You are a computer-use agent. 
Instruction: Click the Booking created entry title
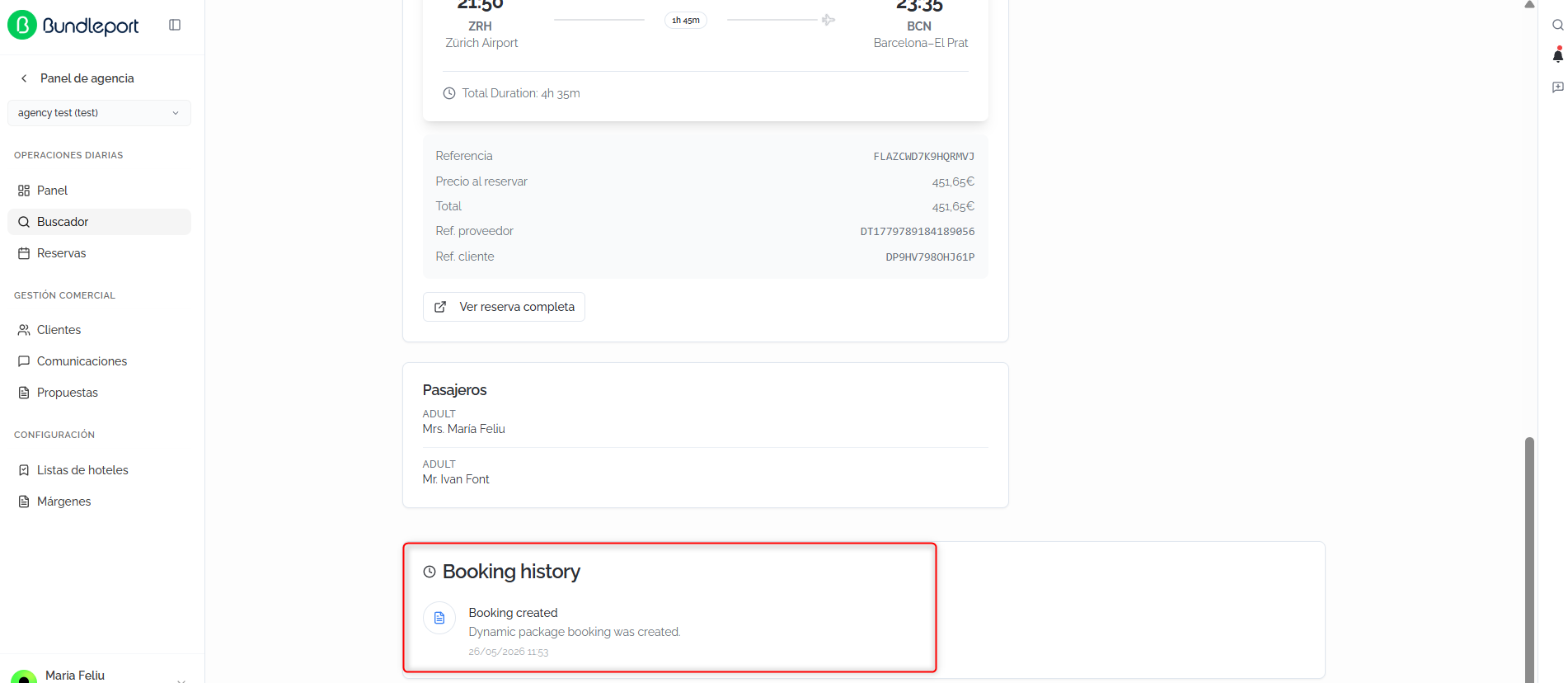click(x=513, y=613)
